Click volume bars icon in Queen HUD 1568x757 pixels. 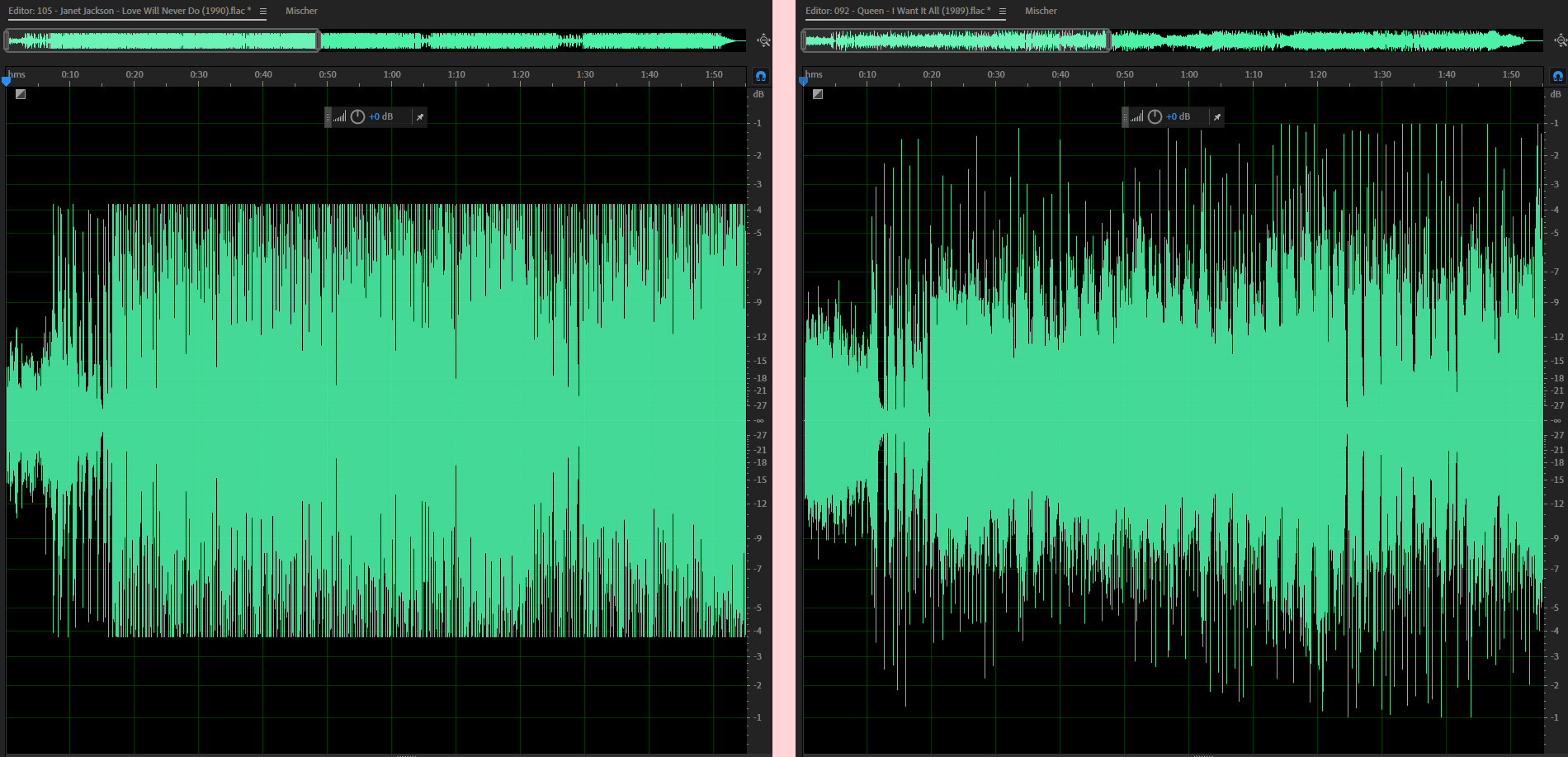(x=1137, y=117)
